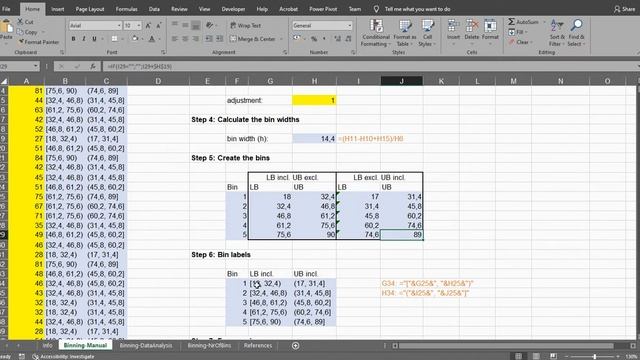This screenshot has height=360, width=640.
Task: Increase the font size
Action: pos(148,26)
